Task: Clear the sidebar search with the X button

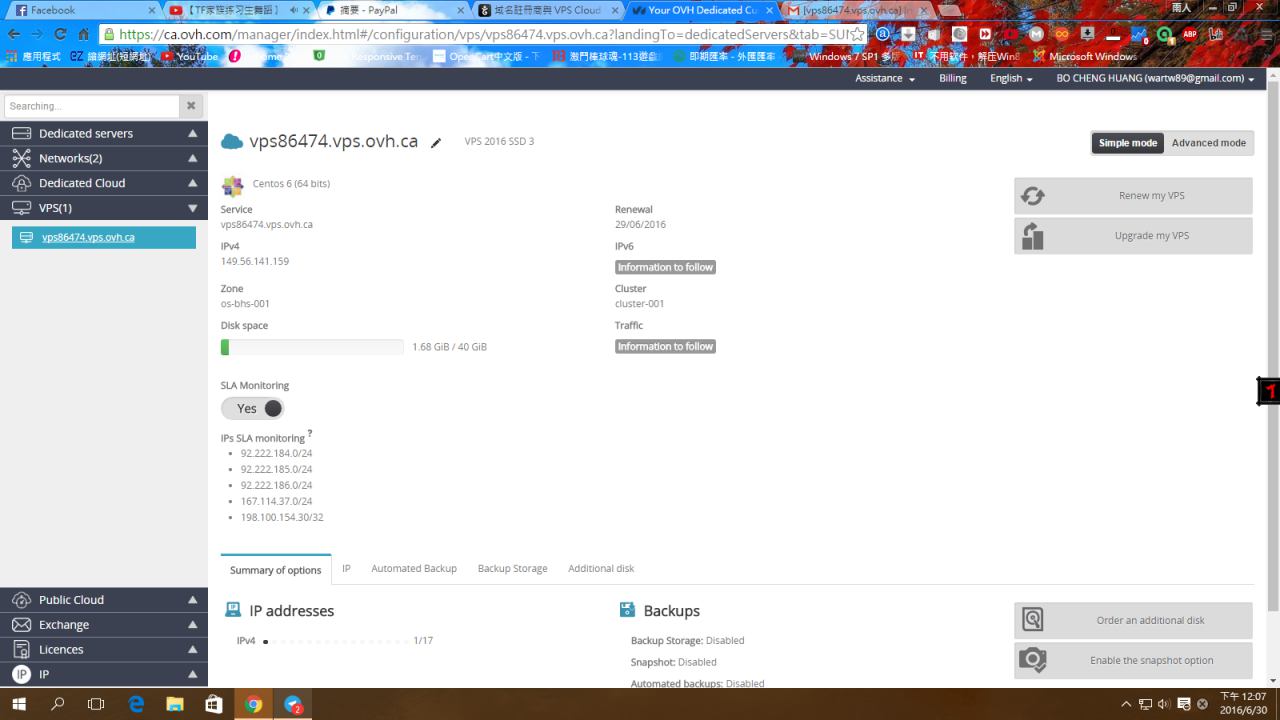Action: pyautogui.click(x=191, y=106)
